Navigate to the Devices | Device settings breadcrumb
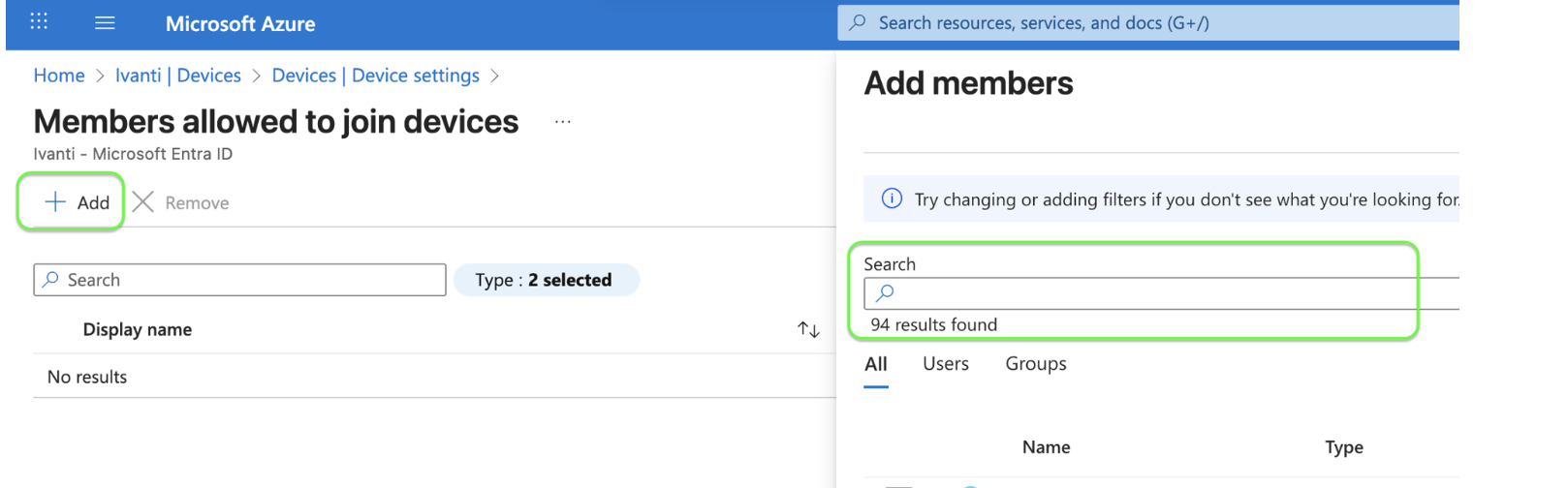 point(375,76)
